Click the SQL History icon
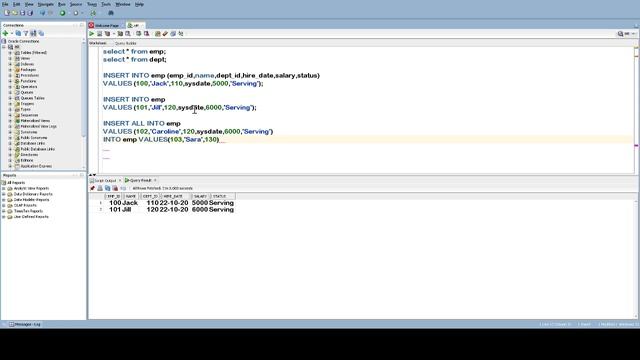 pyautogui.click(x=173, y=34)
